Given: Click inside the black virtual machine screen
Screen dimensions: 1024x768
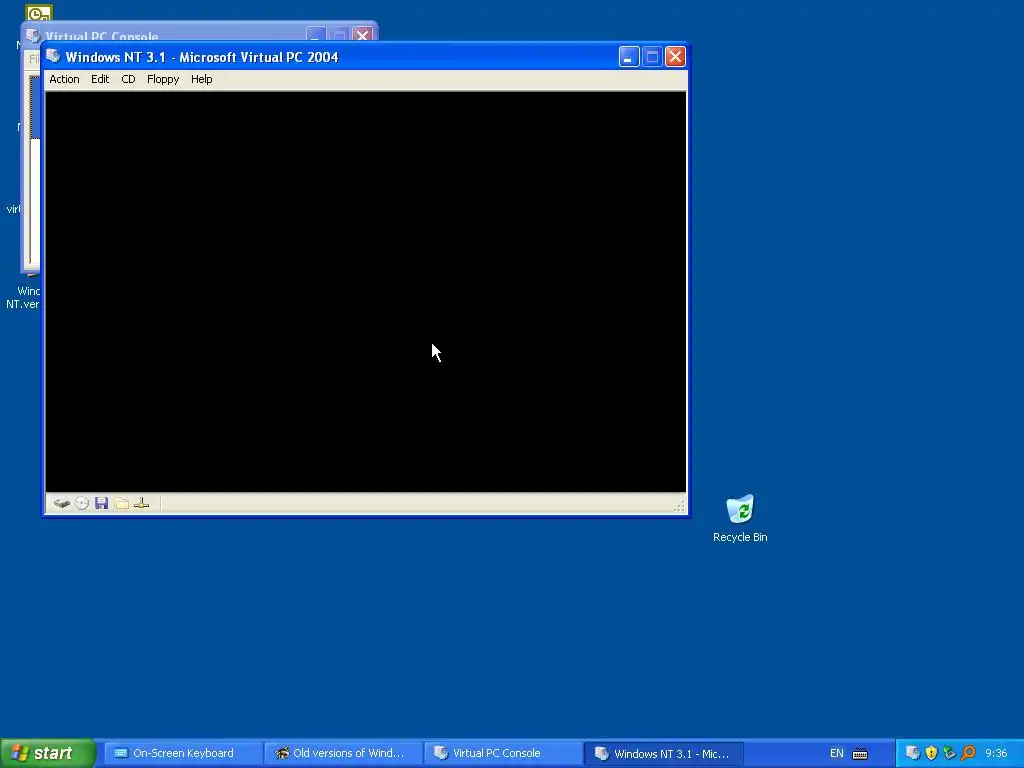Looking at the screenshot, I should [x=366, y=291].
